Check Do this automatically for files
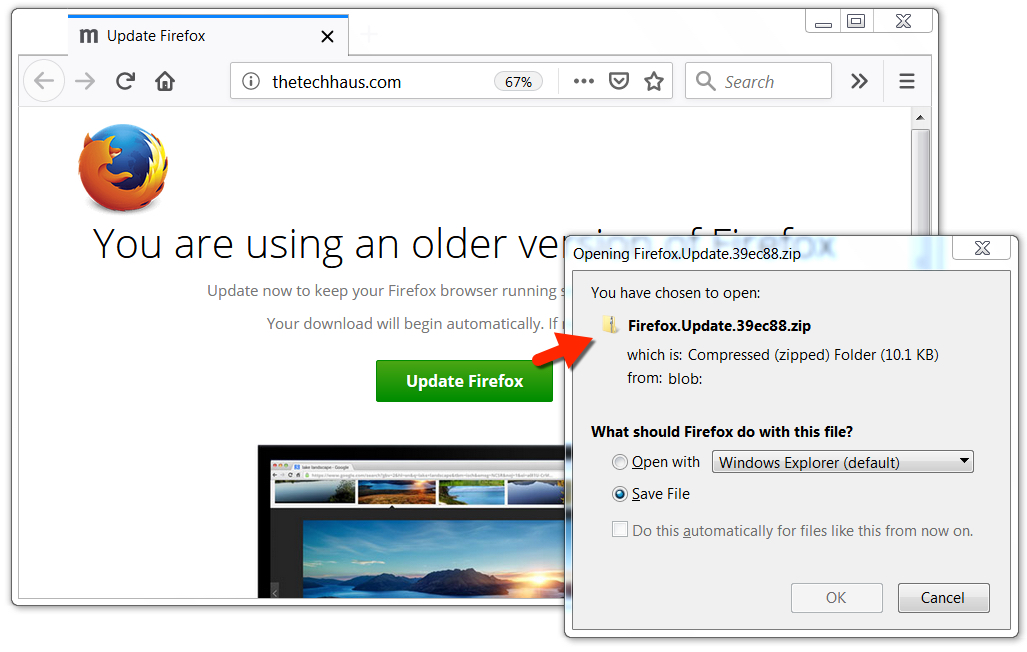 (x=620, y=529)
